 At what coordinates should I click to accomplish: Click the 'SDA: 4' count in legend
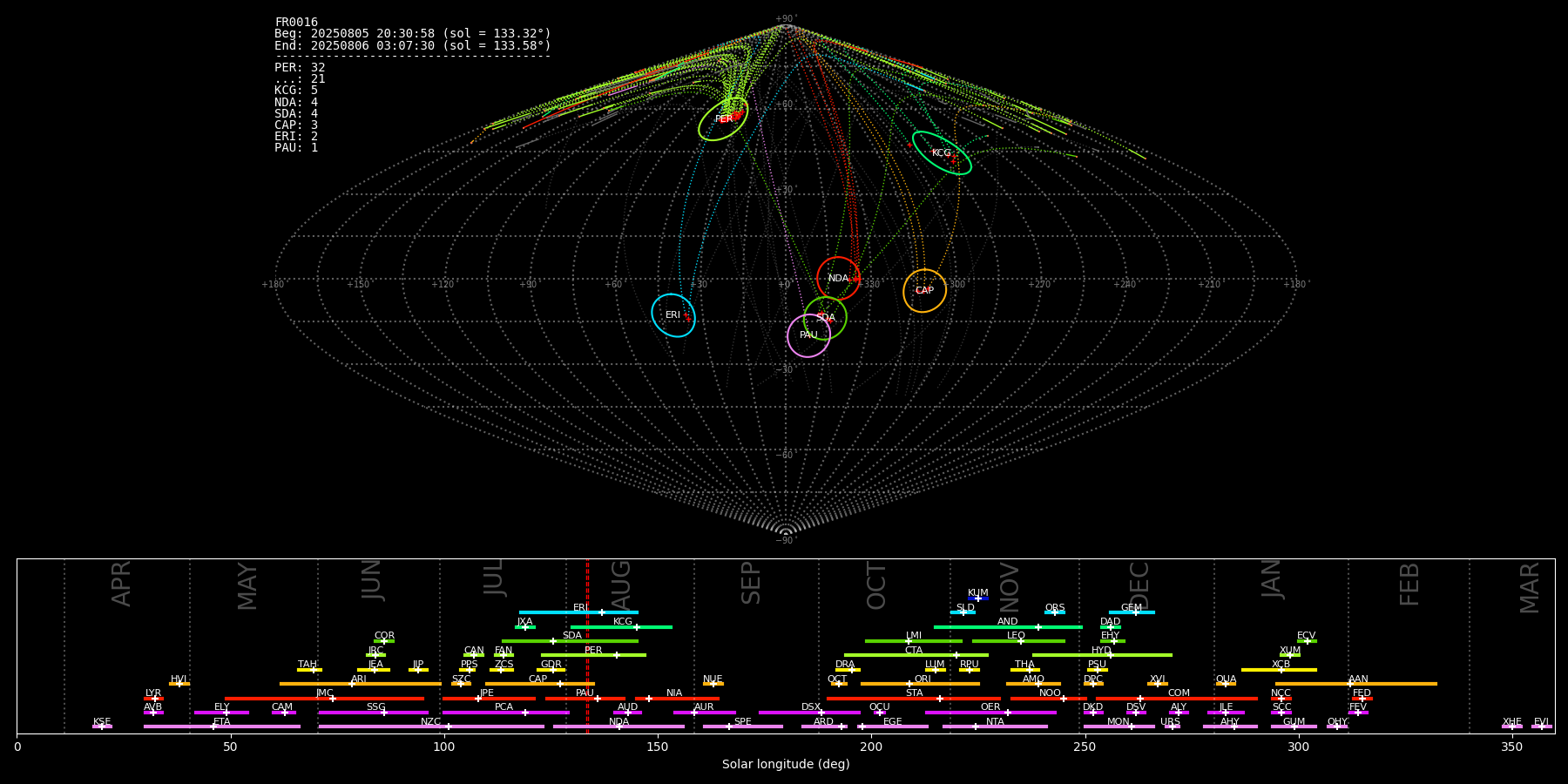click(296, 114)
